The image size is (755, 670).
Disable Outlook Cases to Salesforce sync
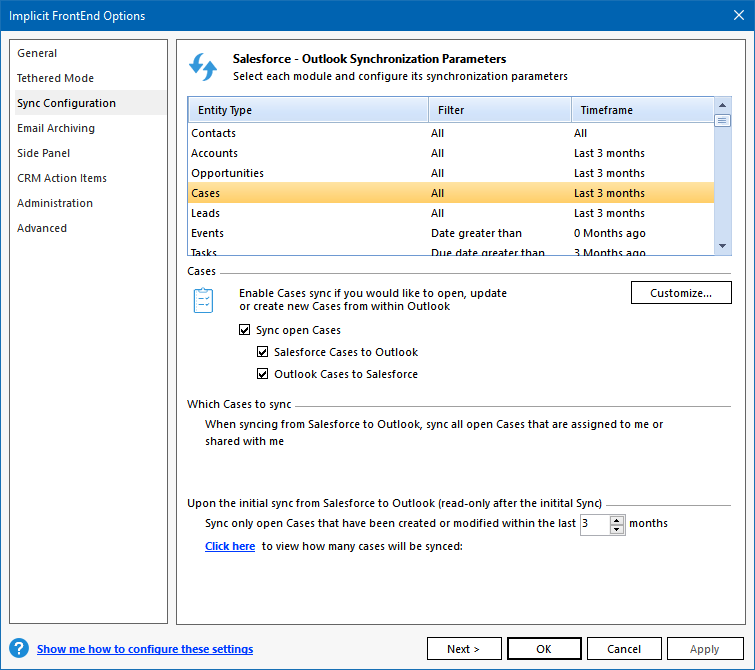(x=263, y=374)
